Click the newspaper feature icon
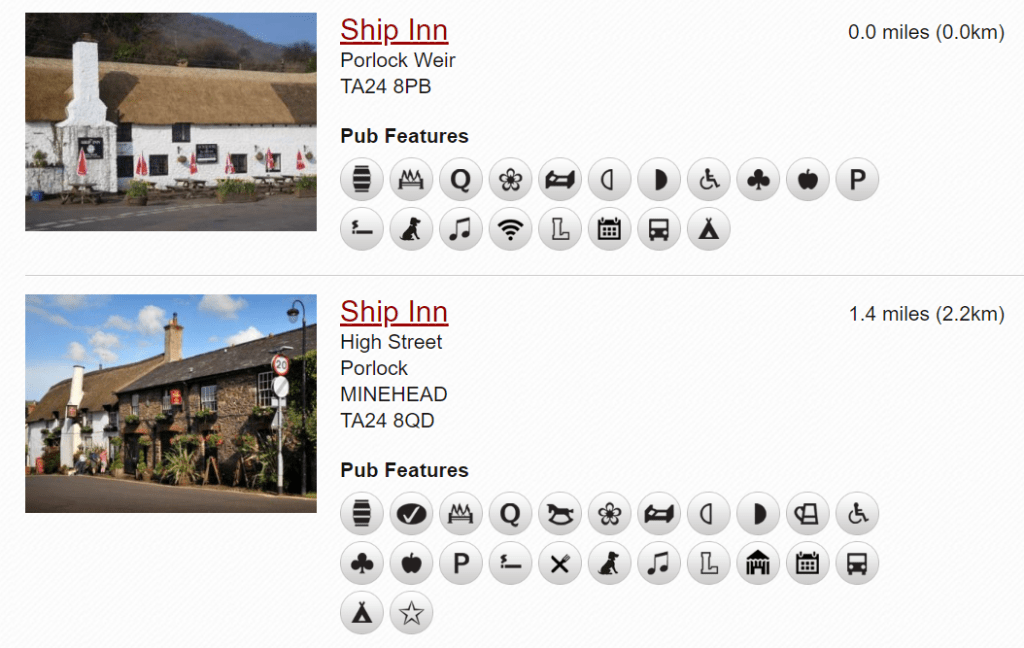Image resolution: width=1024 pixels, height=648 pixels. coord(808,513)
